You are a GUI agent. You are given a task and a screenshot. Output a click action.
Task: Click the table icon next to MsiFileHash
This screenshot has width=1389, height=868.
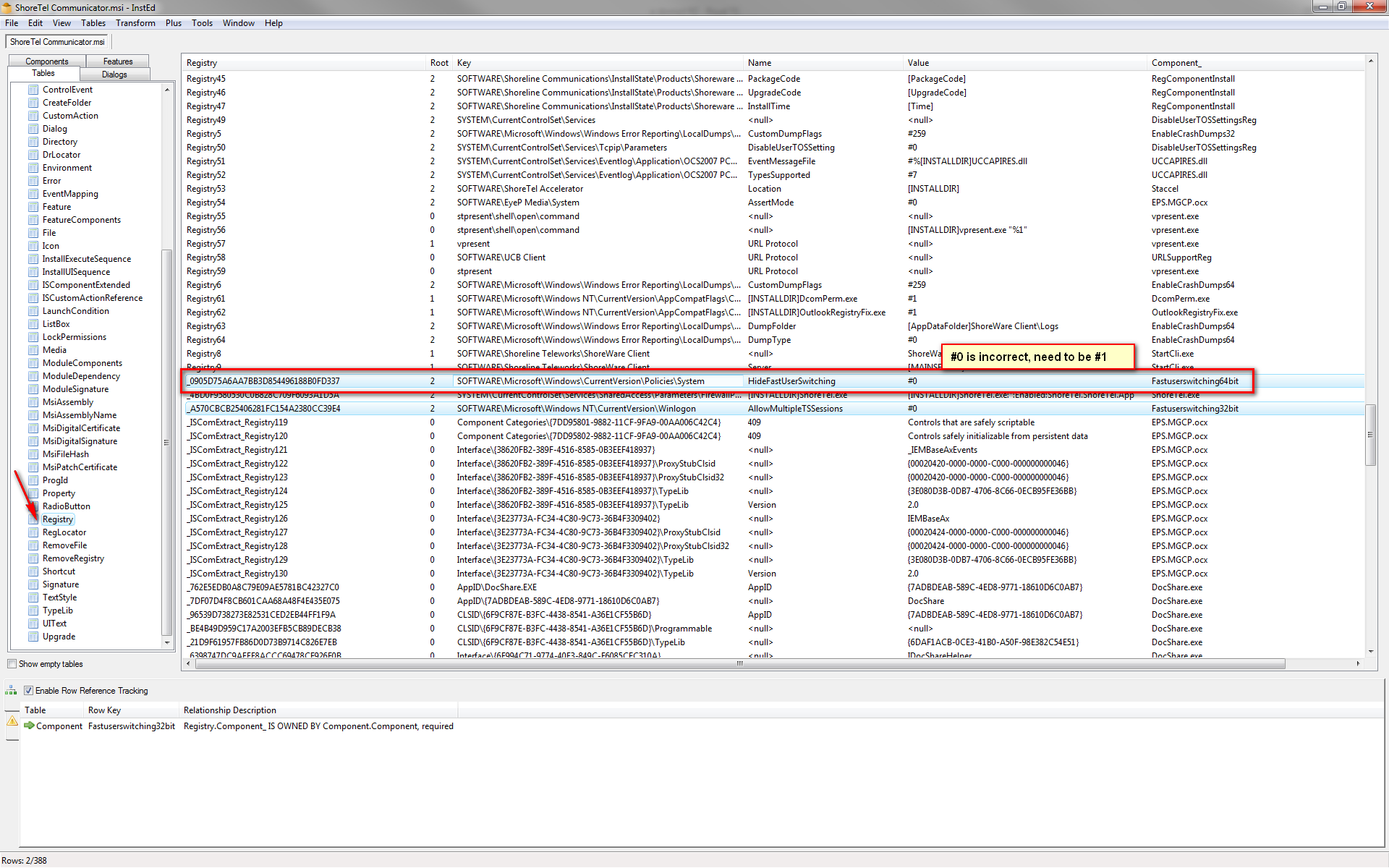click(x=33, y=454)
